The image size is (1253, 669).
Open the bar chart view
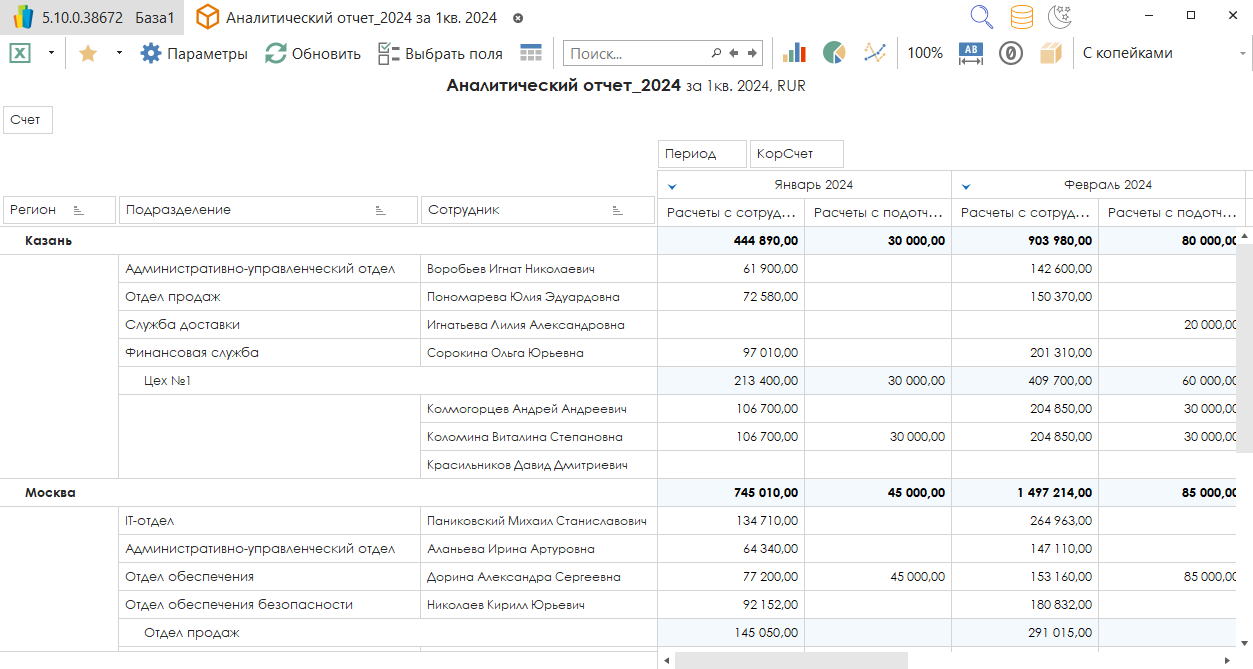[795, 53]
